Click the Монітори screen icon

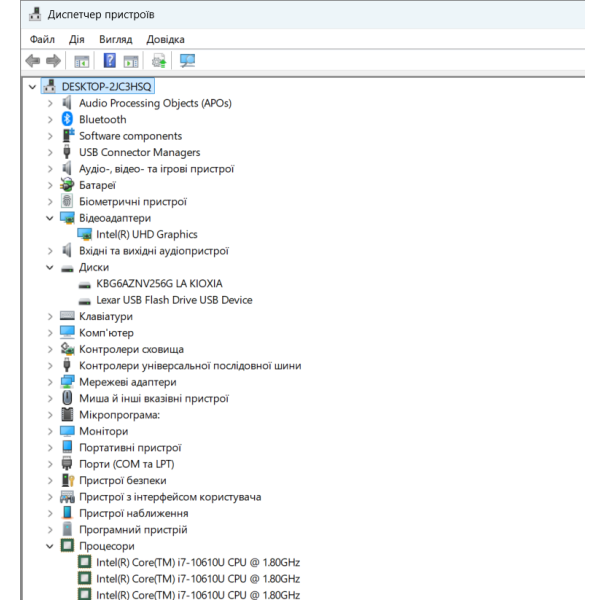(x=67, y=431)
